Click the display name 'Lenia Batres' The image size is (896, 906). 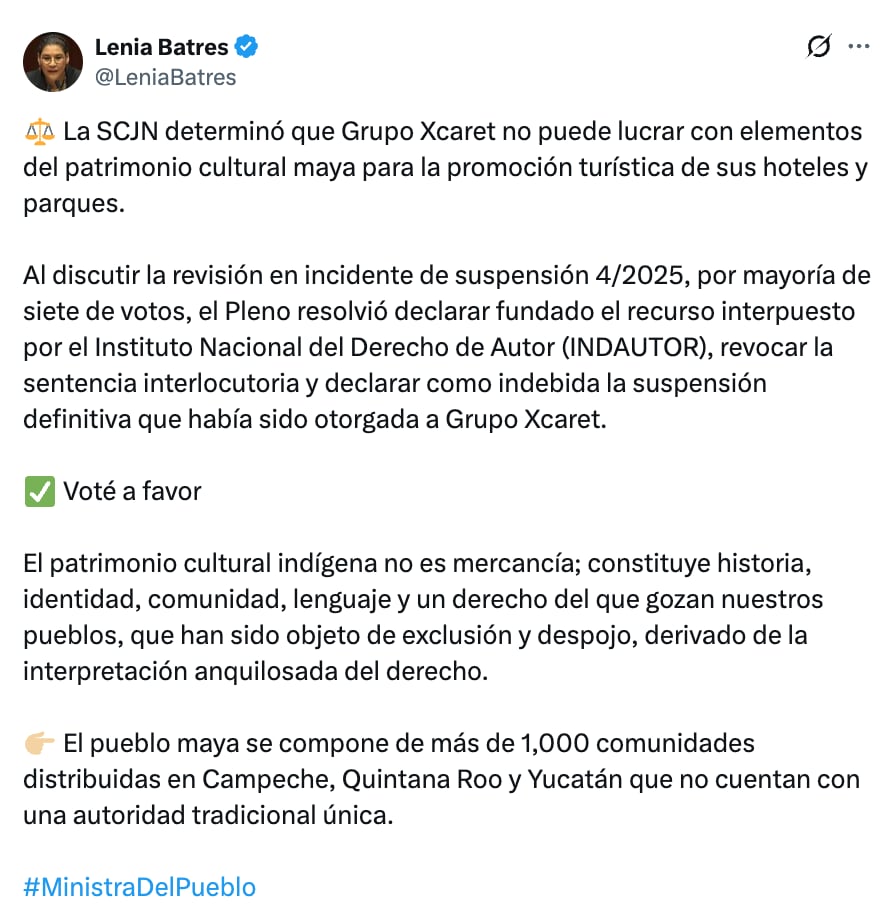[160, 46]
